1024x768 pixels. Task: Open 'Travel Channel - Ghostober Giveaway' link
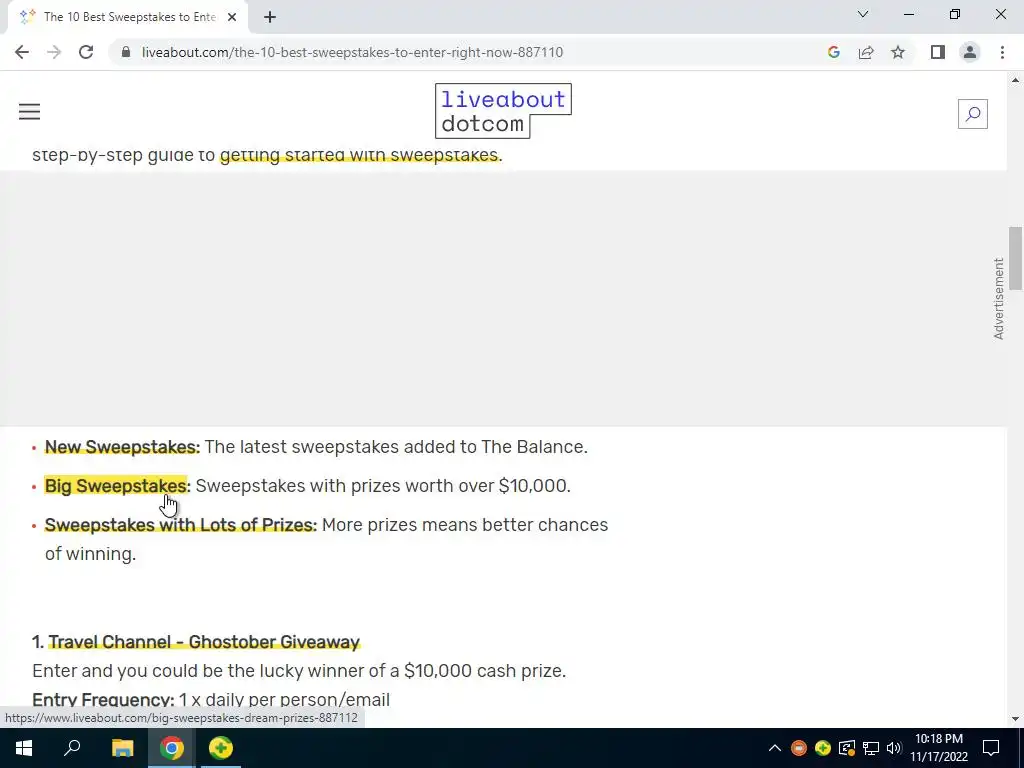point(204,642)
